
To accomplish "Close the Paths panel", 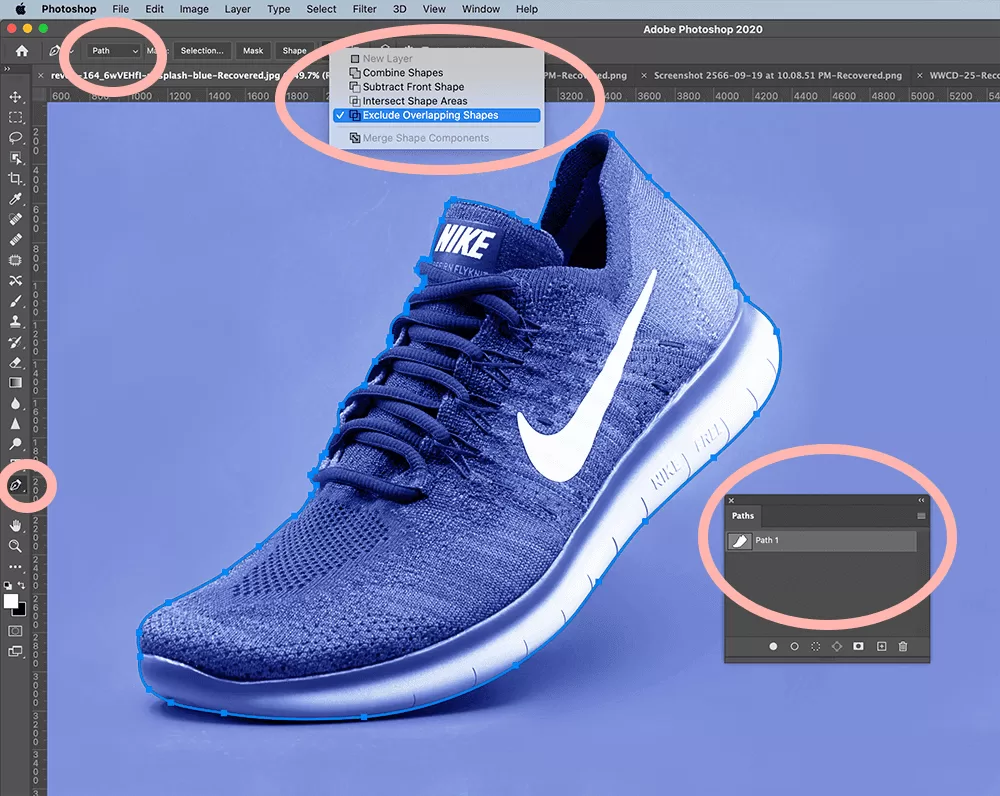I will pos(732,501).
